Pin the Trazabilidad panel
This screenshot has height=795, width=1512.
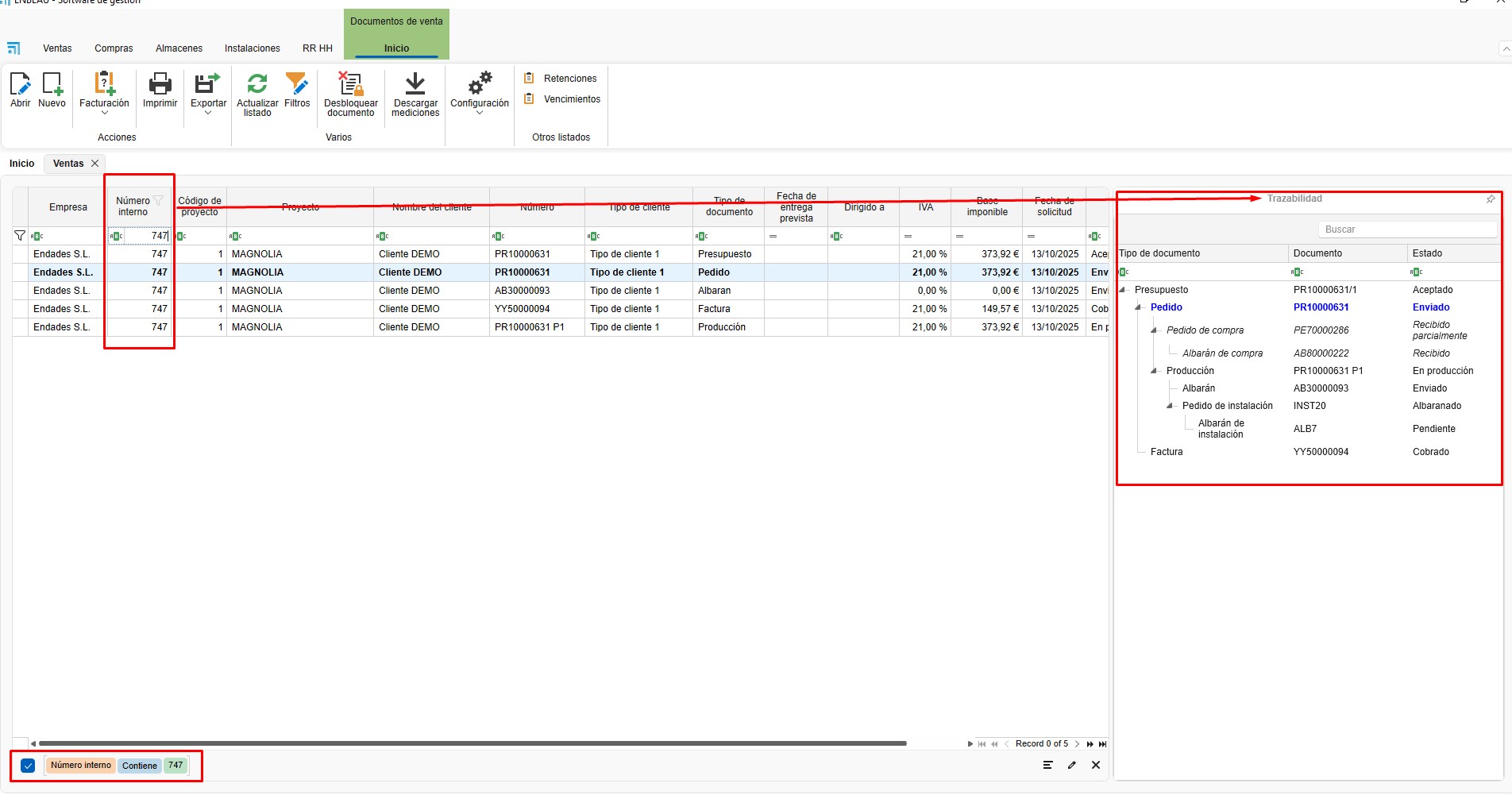coord(1491,199)
